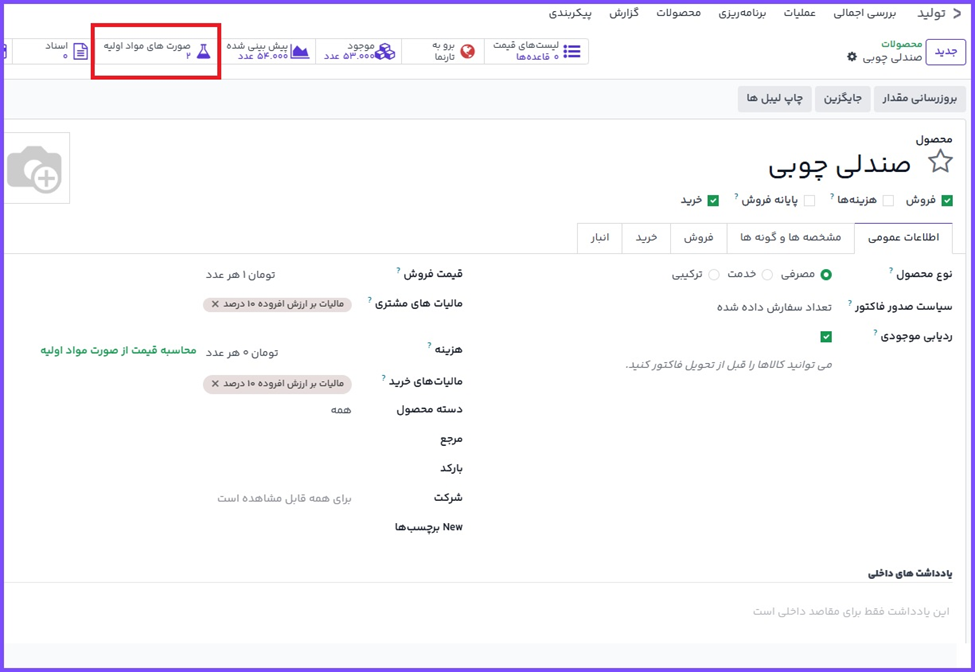Select the خدمت (Service) product type radio
Image resolution: width=975 pixels, height=672 pixels.
pos(767,275)
